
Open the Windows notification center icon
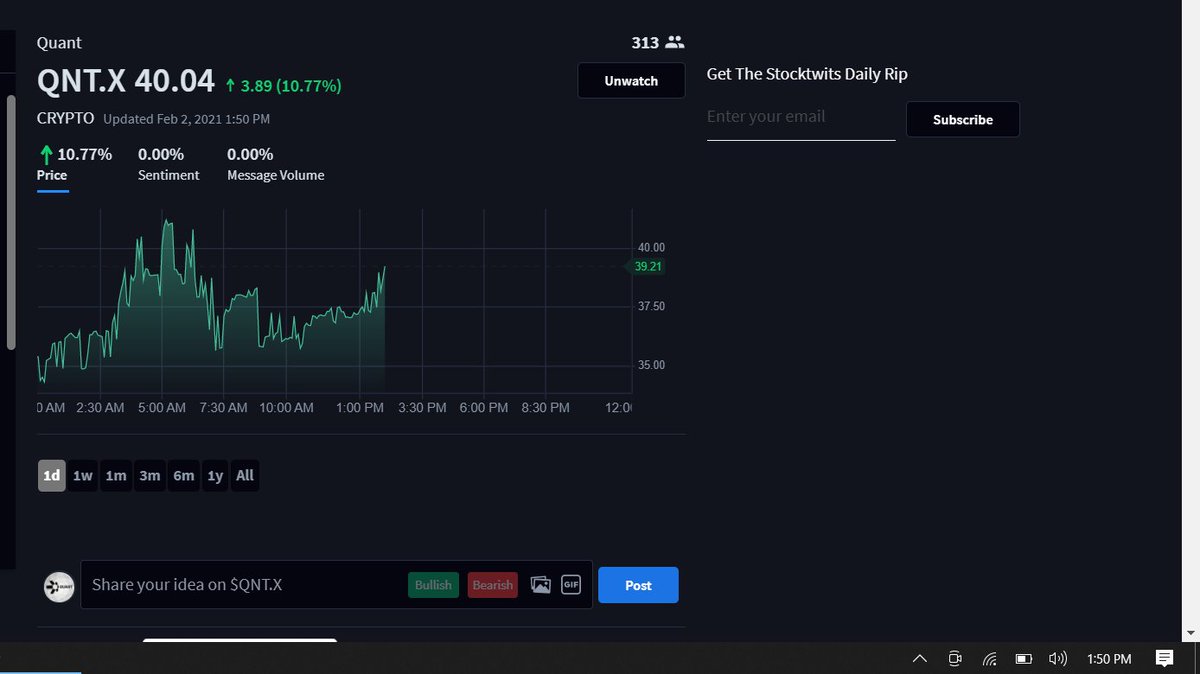(1164, 658)
